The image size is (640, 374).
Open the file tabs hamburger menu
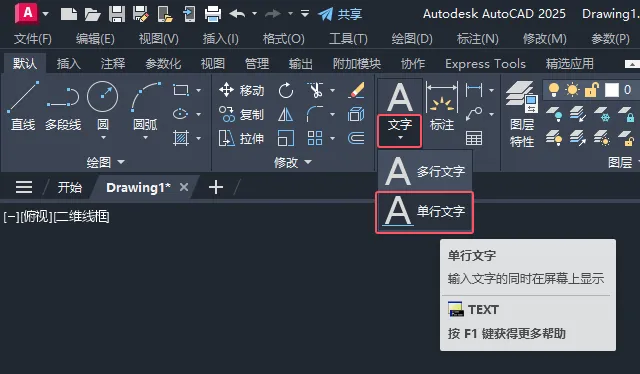[24, 187]
